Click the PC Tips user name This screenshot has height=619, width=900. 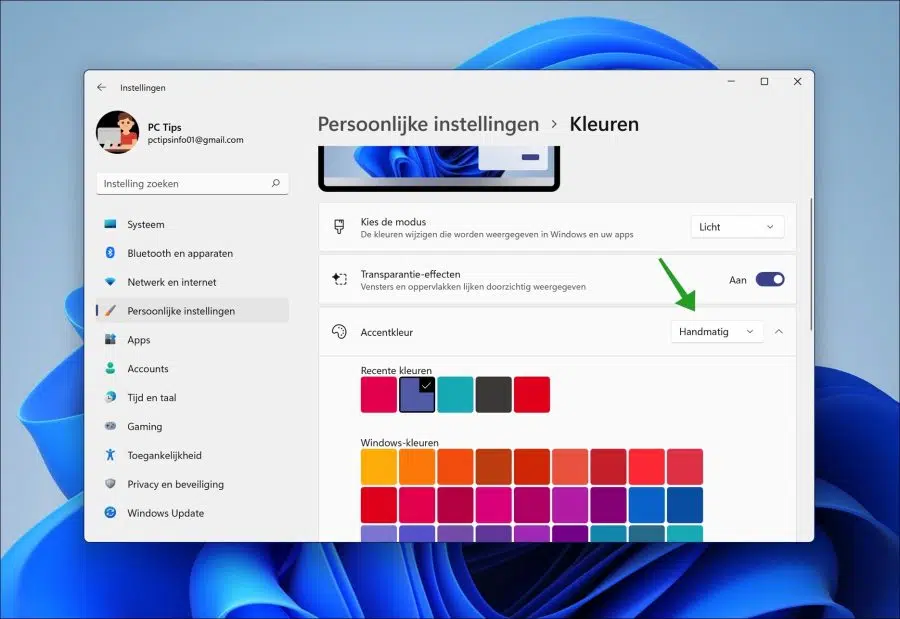[x=164, y=127]
